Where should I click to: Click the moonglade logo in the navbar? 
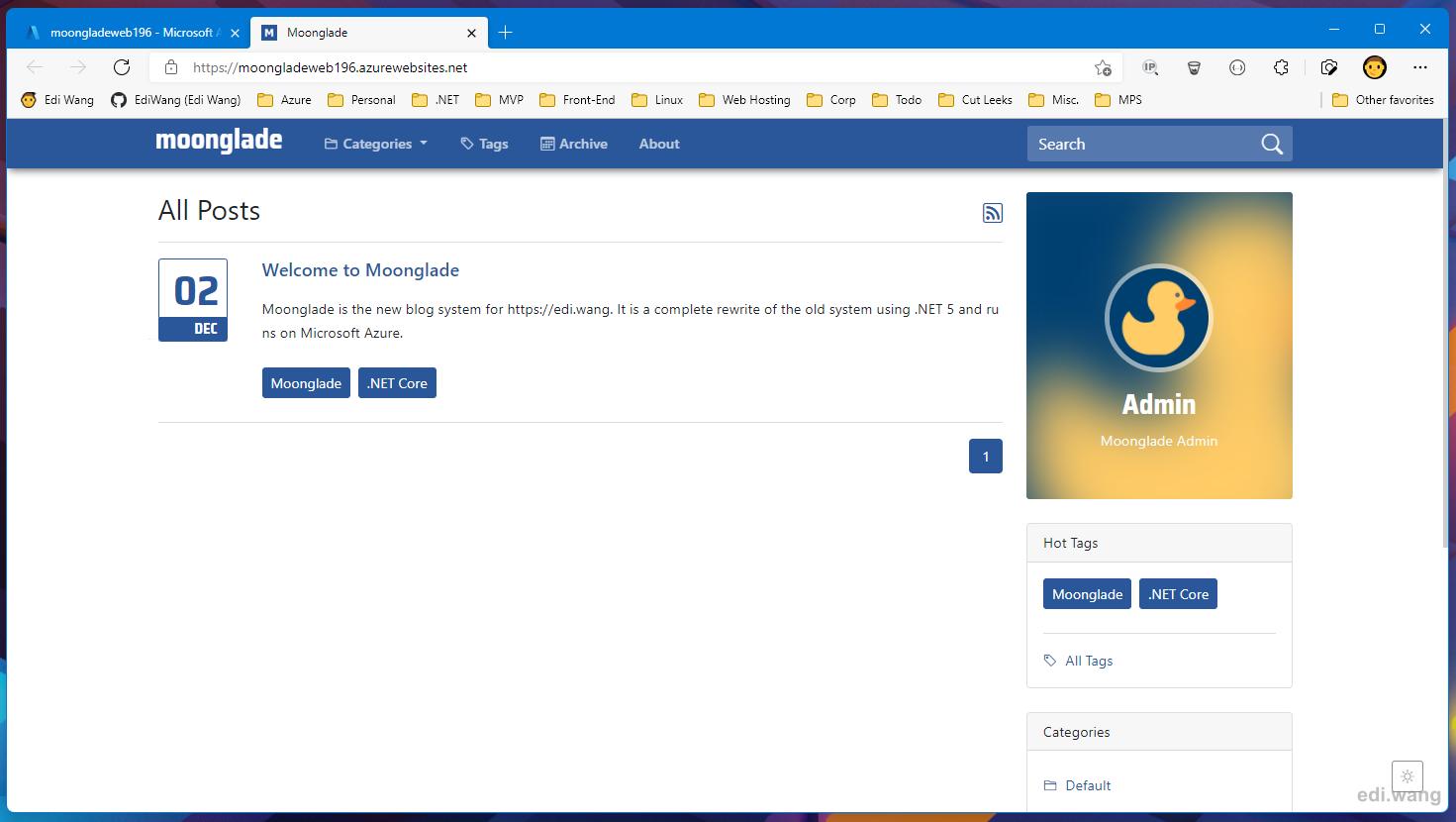[x=219, y=141]
